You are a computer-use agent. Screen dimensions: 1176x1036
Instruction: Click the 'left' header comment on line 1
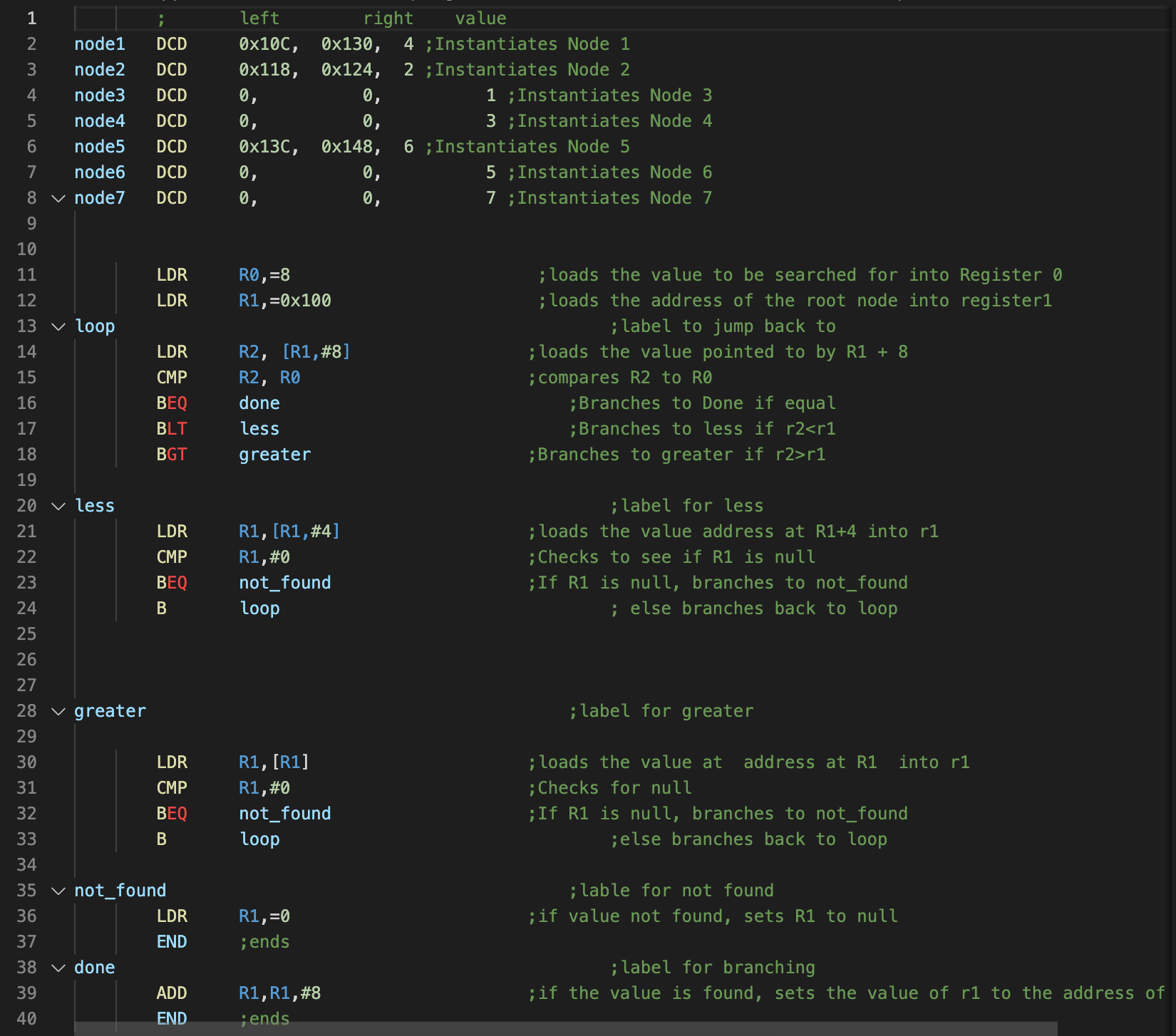pos(259,19)
